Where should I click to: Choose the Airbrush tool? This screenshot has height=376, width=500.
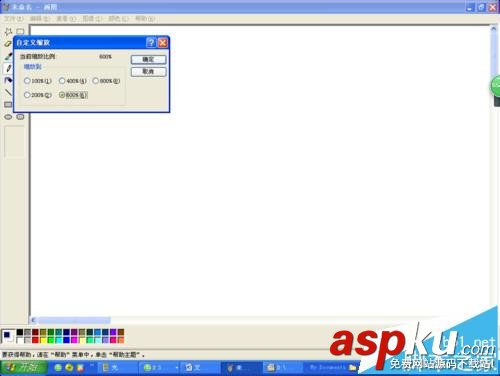click(x=8, y=80)
